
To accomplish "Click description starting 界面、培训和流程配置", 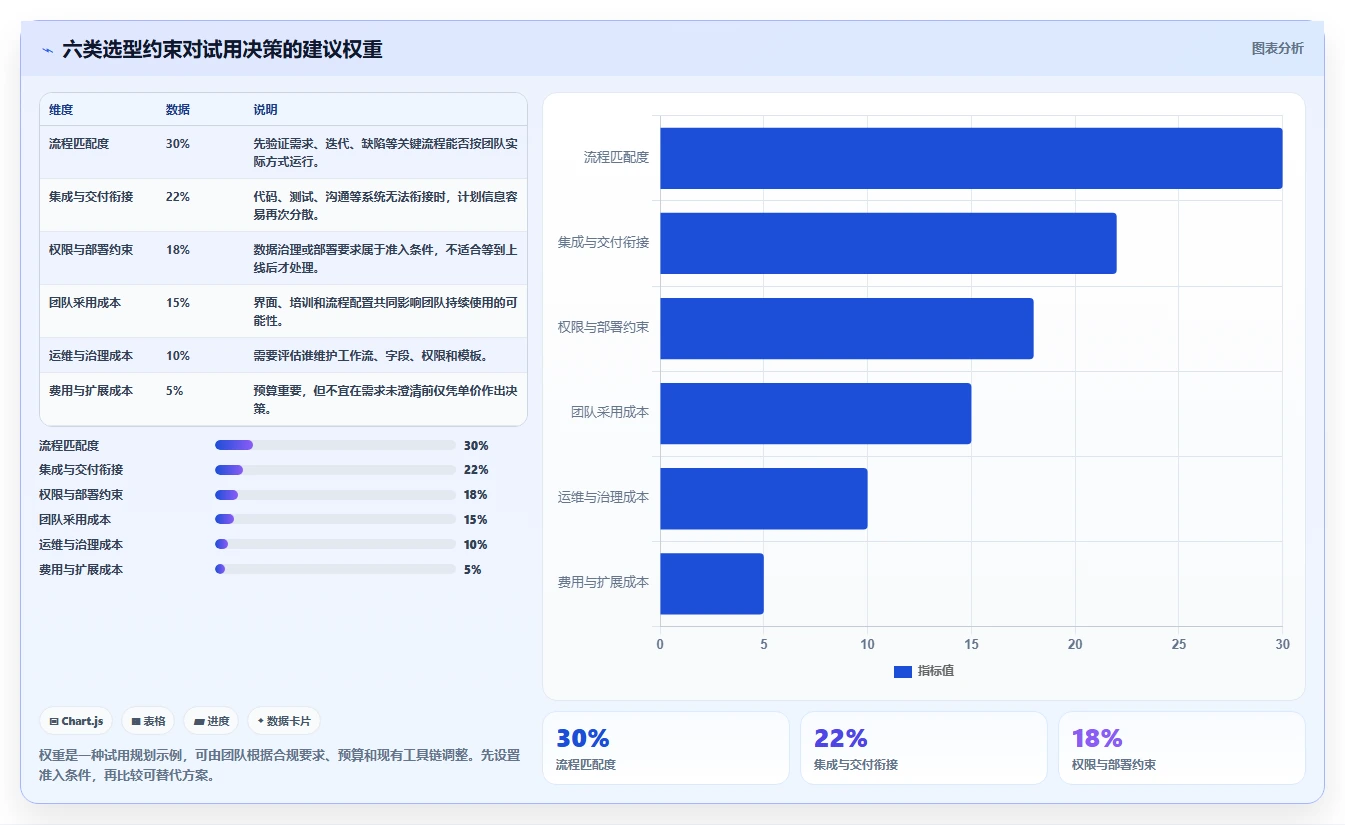I will 385,311.
